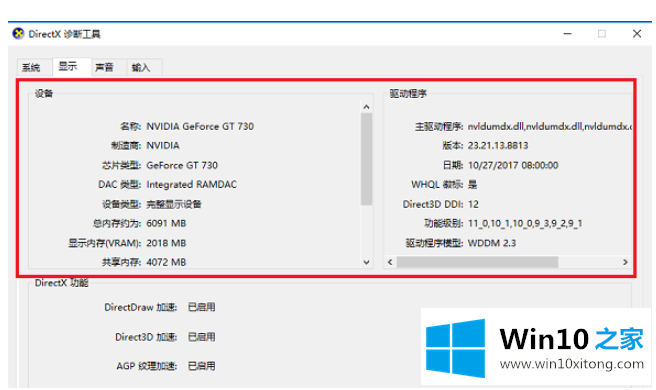This screenshot has height=390, width=656.
Task: Click the DirectDraw 加速 已启用 status
Action: [202, 307]
